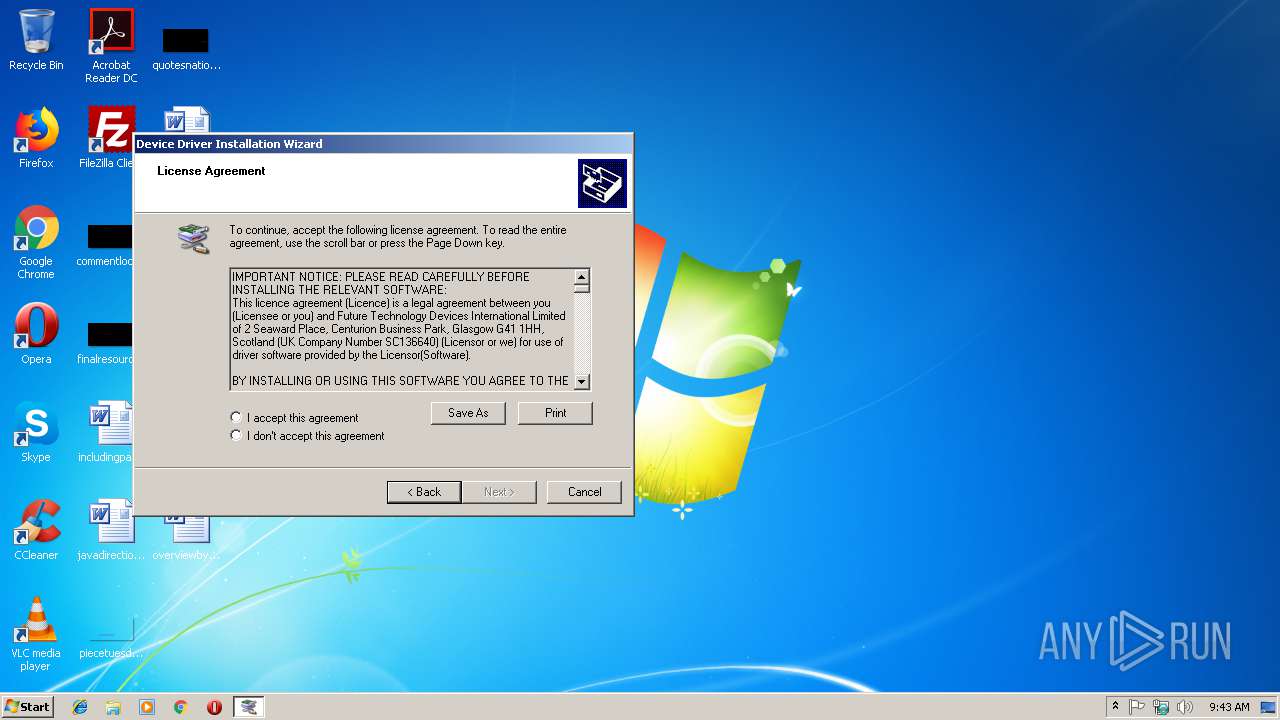The height and width of the screenshot is (720, 1280).
Task: Open the volume speaker tray icon
Action: pos(1185,707)
